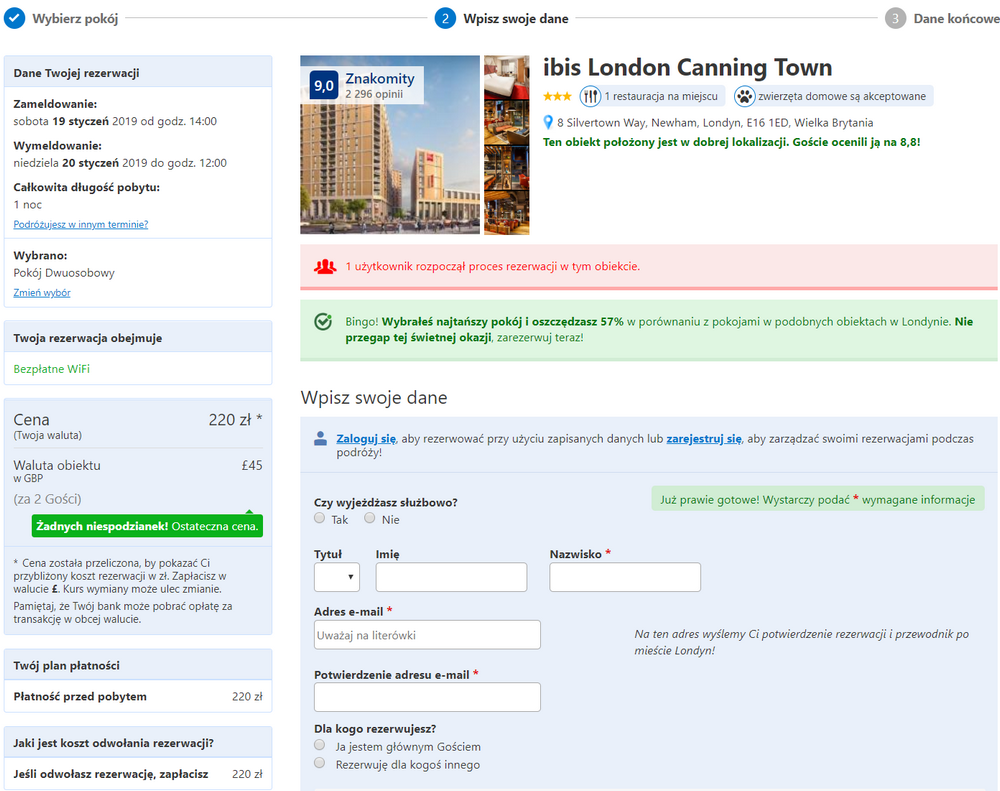Screen dimensions: 1000x791
Task: Click the Zmień wybór link
Action: (42, 293)
